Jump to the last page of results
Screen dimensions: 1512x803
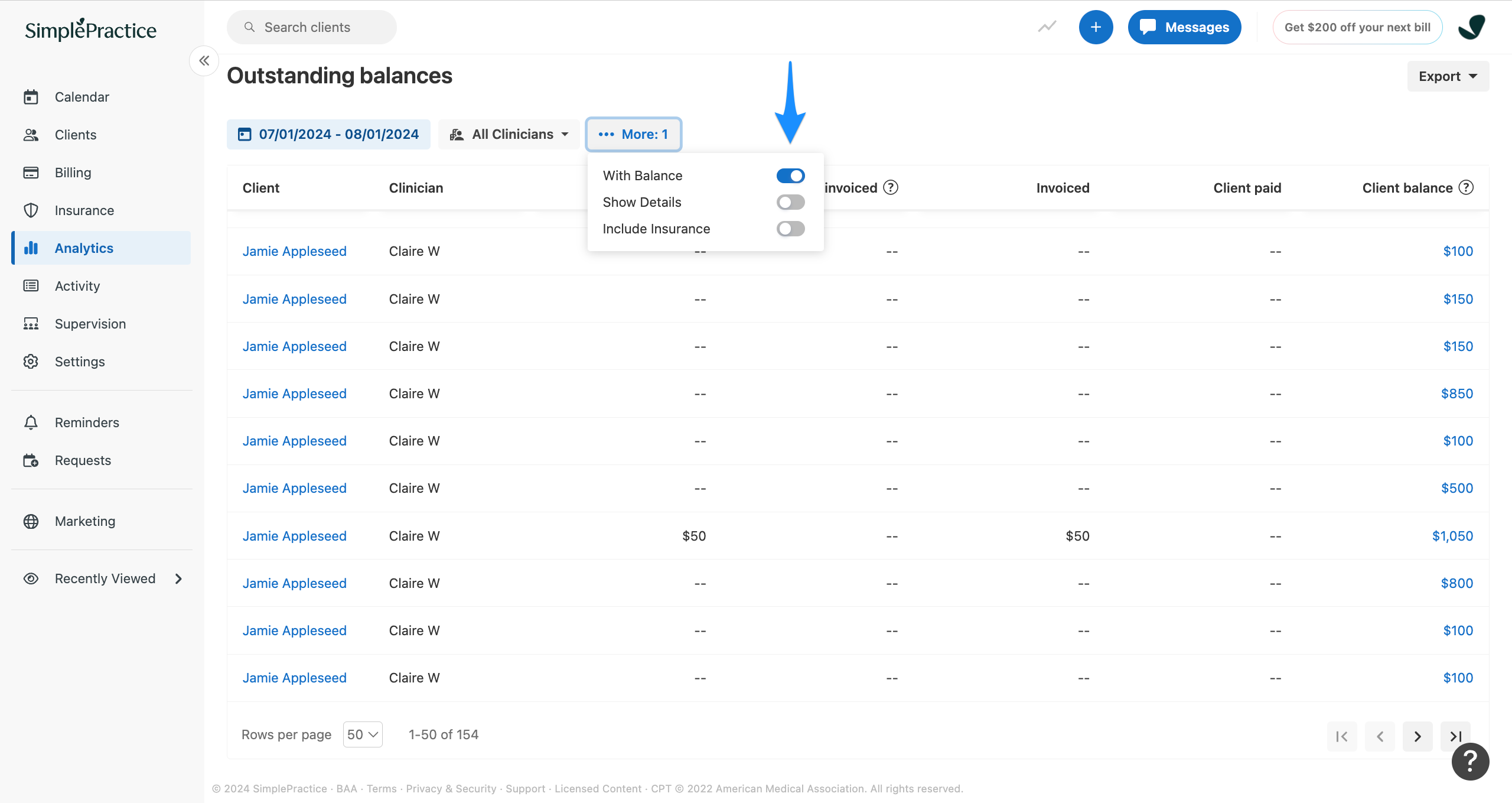click(x=1455, y=736)
